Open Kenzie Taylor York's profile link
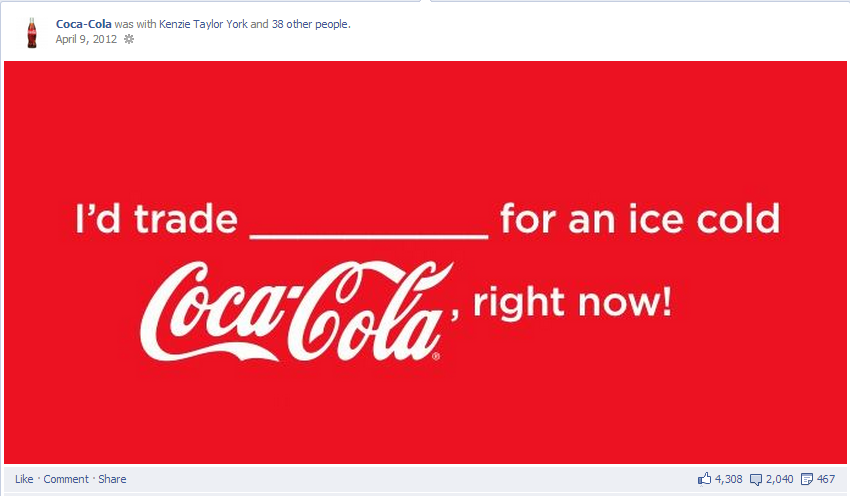850x496 pixels. 203,24
